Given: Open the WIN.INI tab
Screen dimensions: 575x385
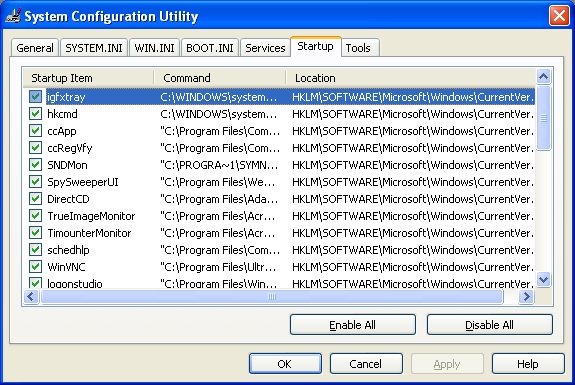Looking at the screenshot, I should click(154, 48).
